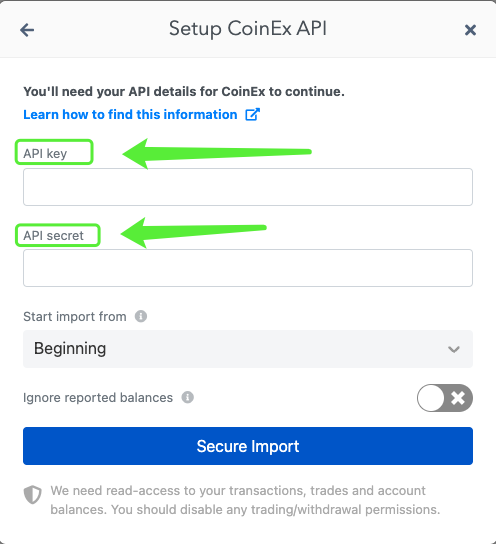Toggle the Ignore reported balances switch

(445, 398)
